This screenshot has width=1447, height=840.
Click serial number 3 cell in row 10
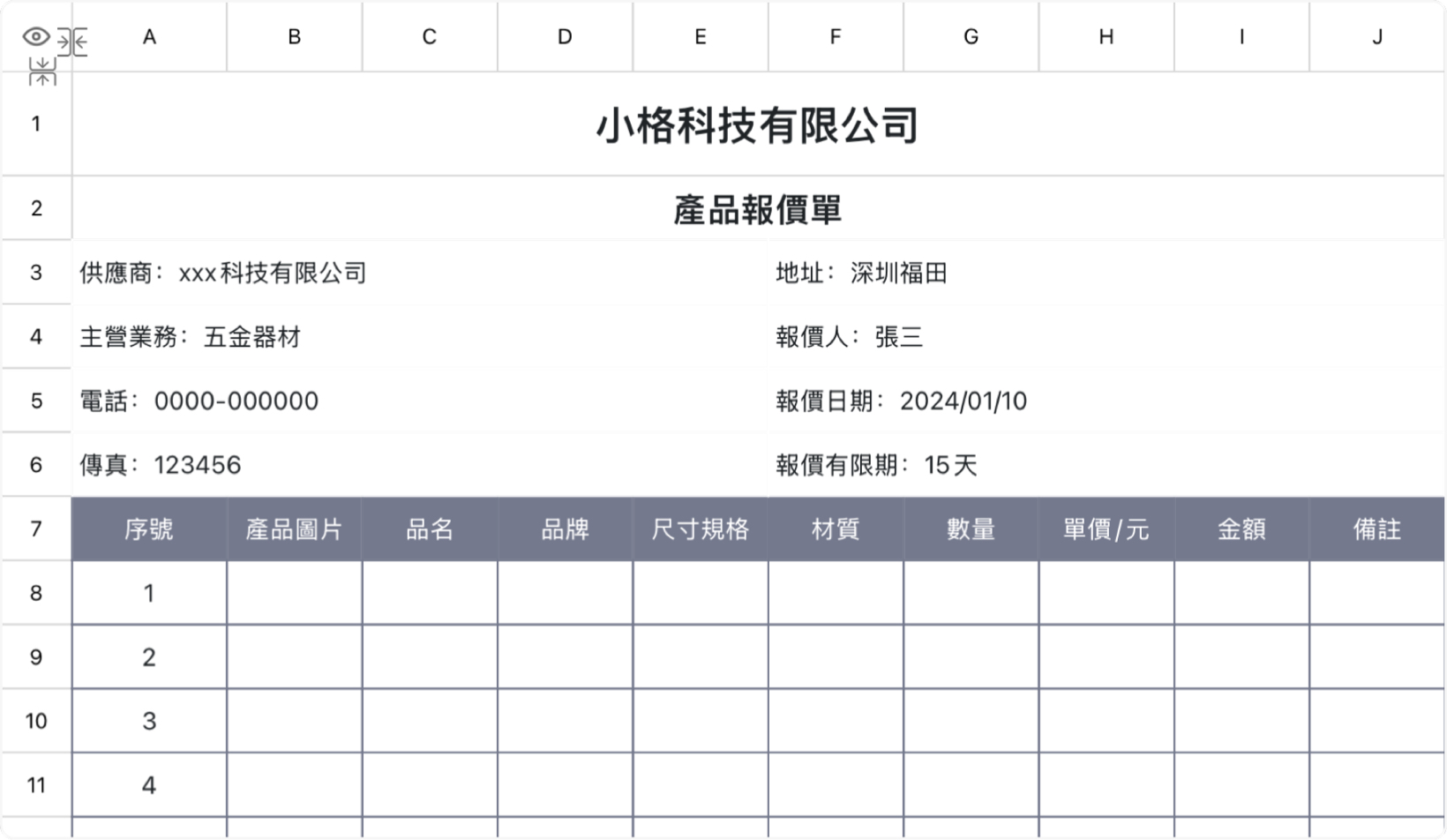[x=149, y=721]
